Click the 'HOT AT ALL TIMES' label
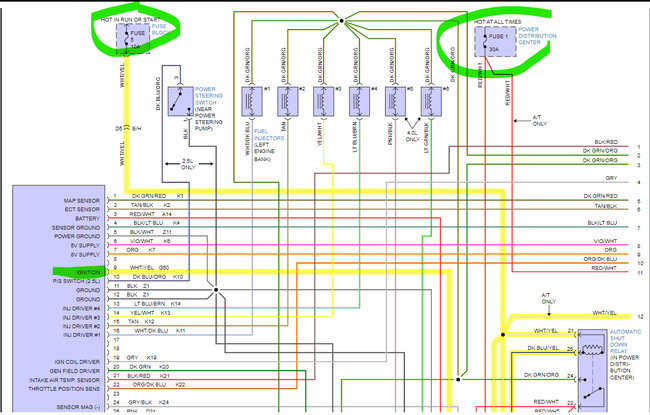 pyautogui.click(x=497, y=22)
